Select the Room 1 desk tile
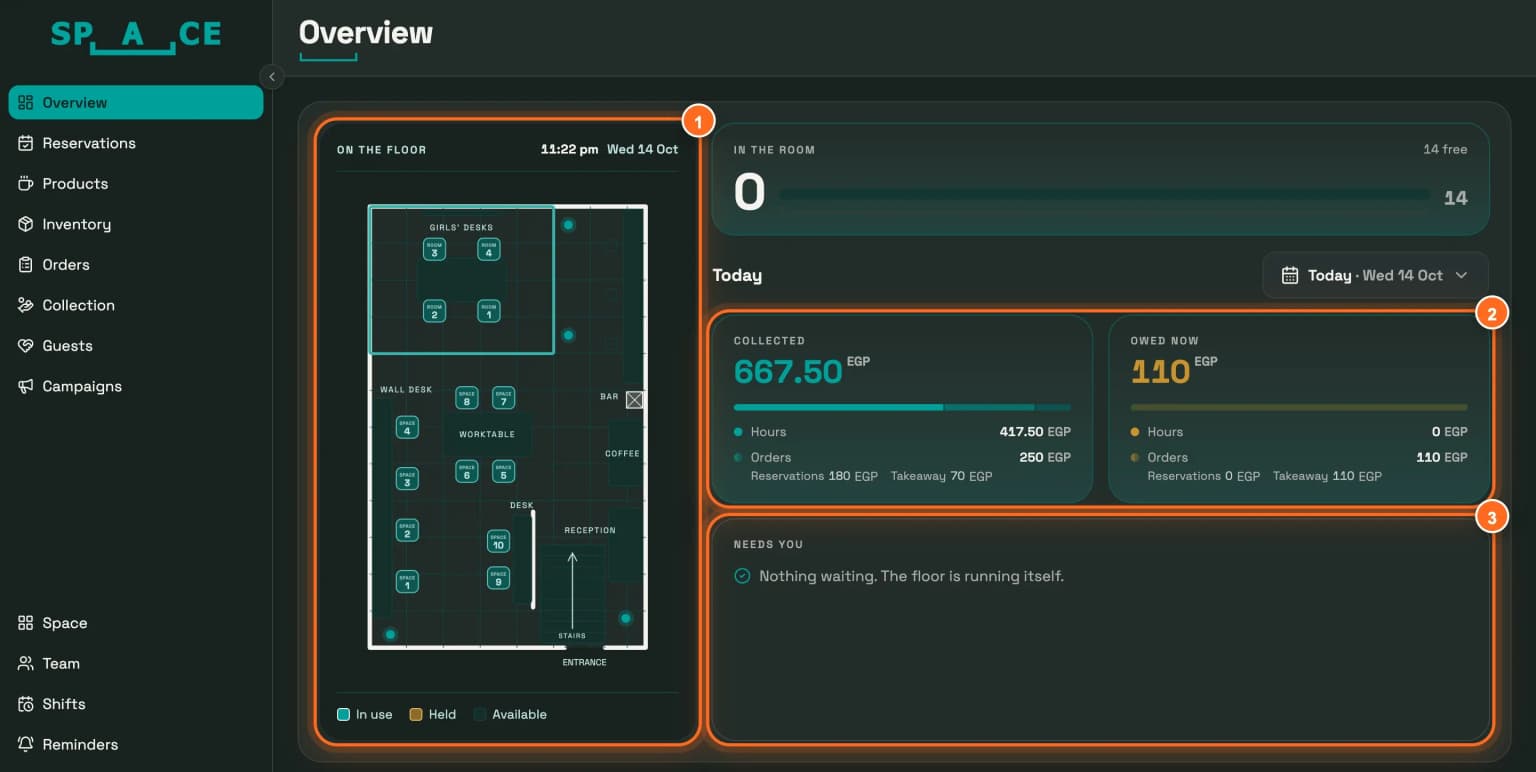The image size is (1536, 772). (489, 311)
